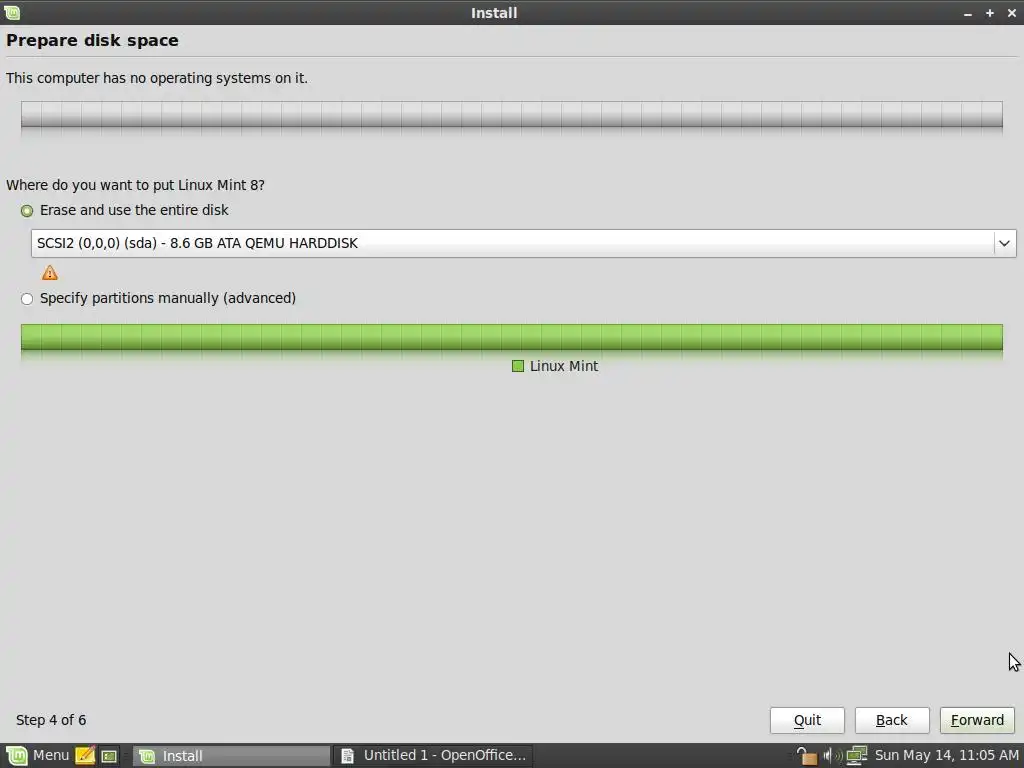This screenshot has width=1024, height=768.
Task: Open the terminal launcher in the panel
Action: (109, 756)
